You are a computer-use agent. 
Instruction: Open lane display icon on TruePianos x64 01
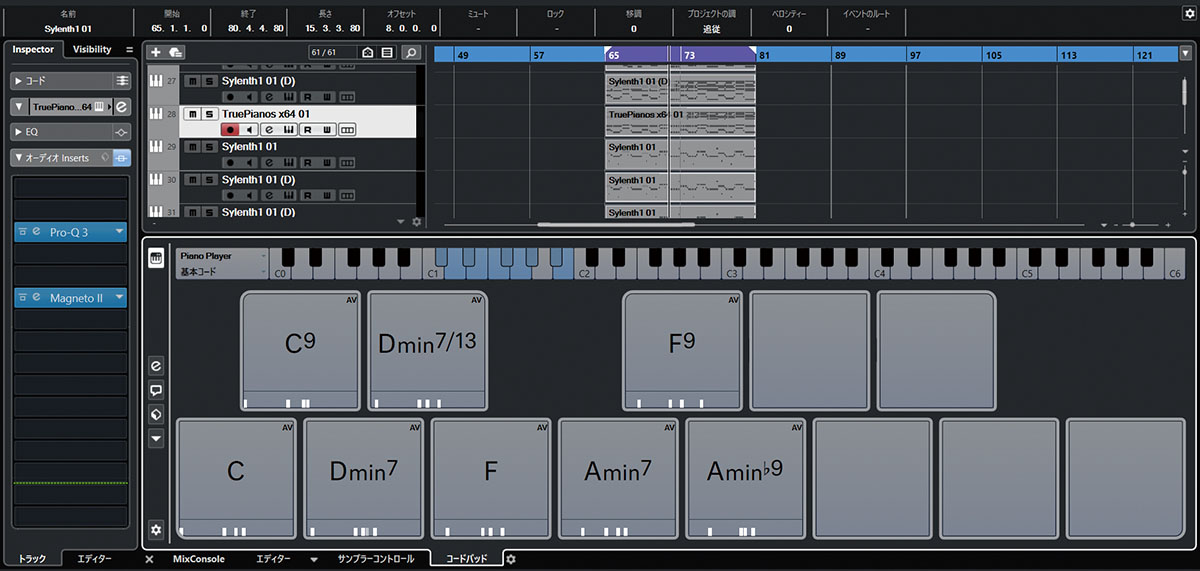click(347, 130)
